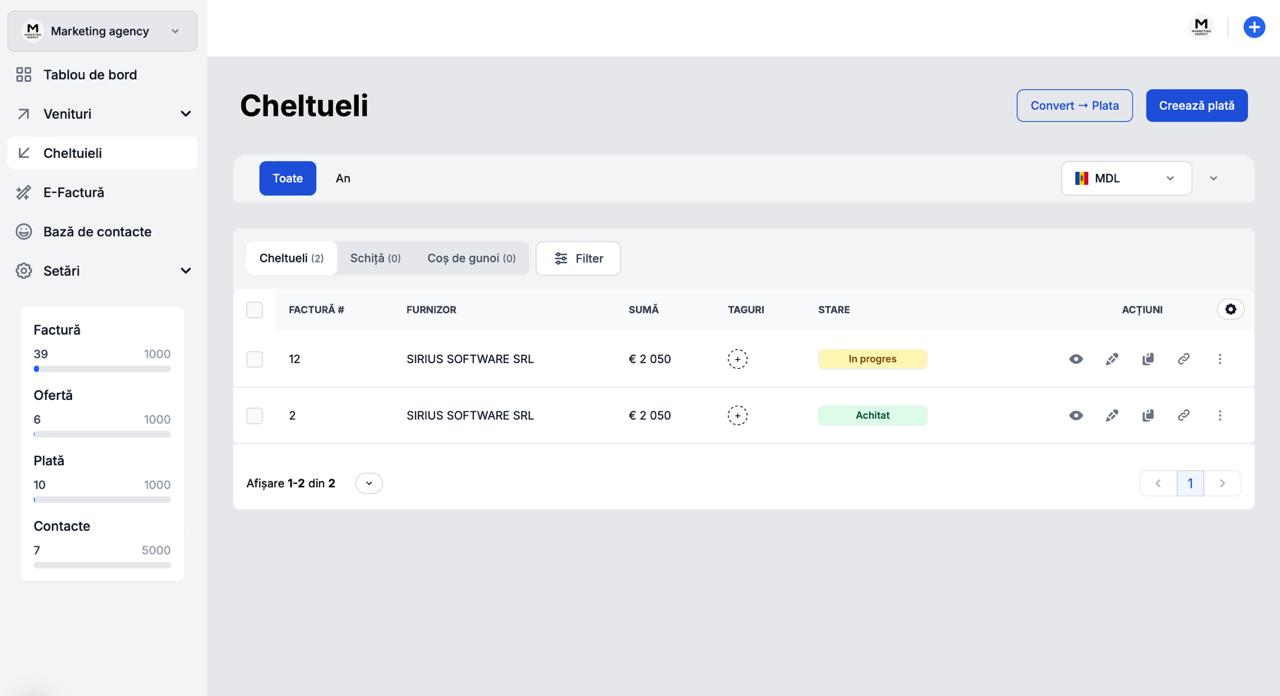
Task: Select the checkbox for invoice 12
Action: pos(255,359)
